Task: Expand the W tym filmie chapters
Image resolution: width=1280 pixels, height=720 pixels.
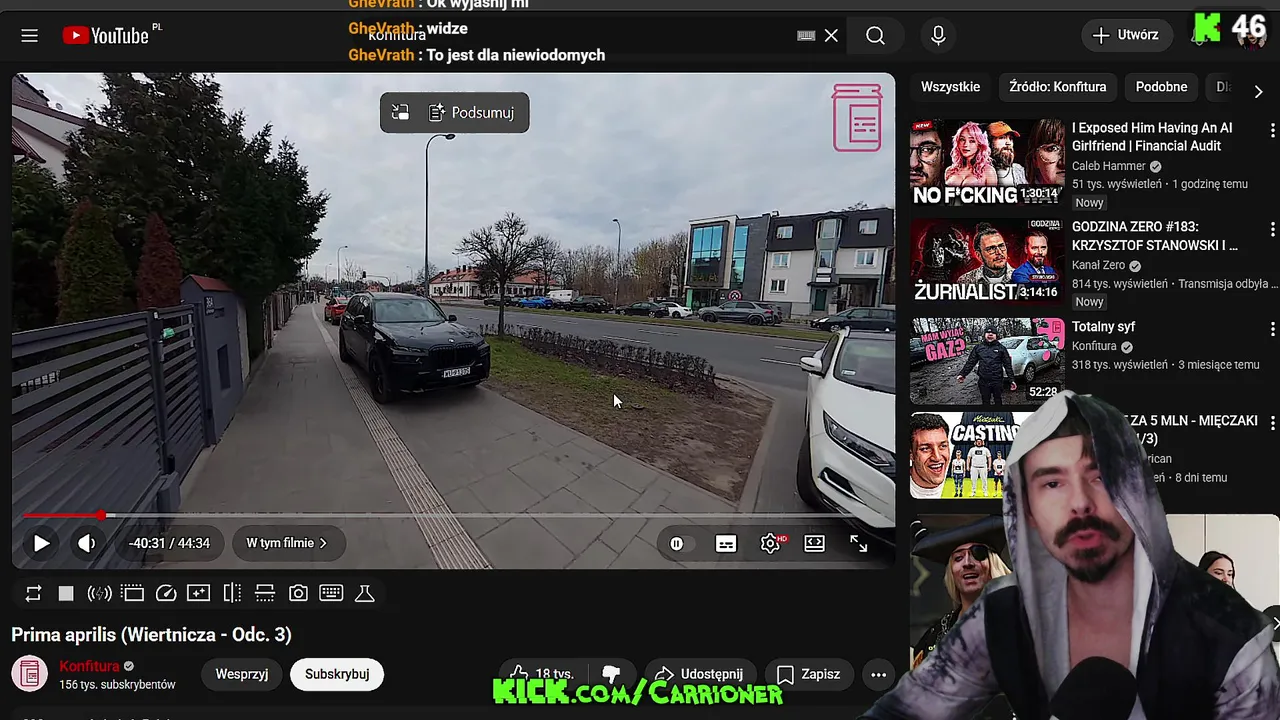Action: 287,543
